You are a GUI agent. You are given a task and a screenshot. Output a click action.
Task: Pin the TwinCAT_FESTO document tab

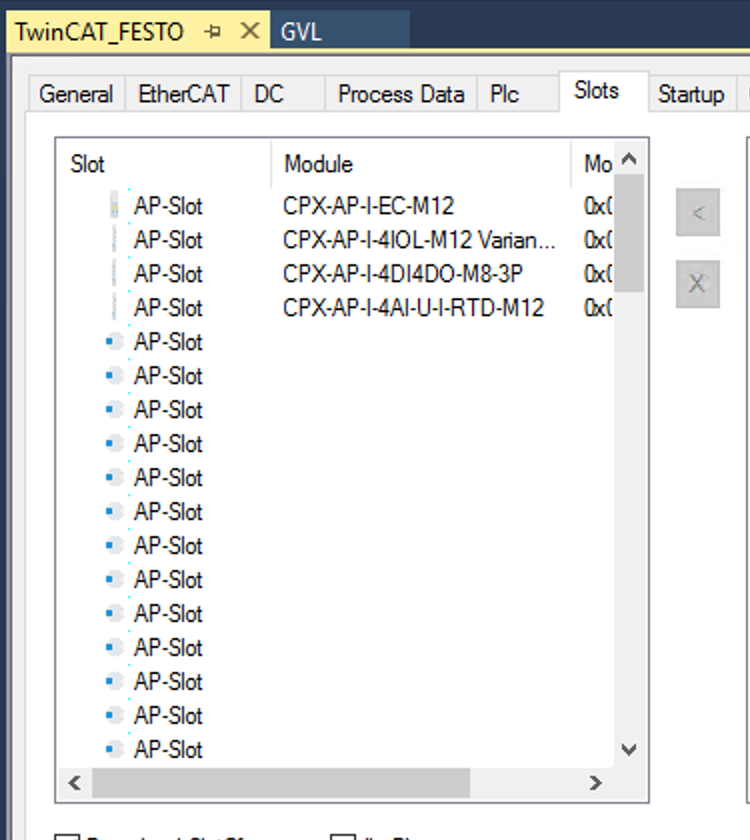[x=213, y=32]
